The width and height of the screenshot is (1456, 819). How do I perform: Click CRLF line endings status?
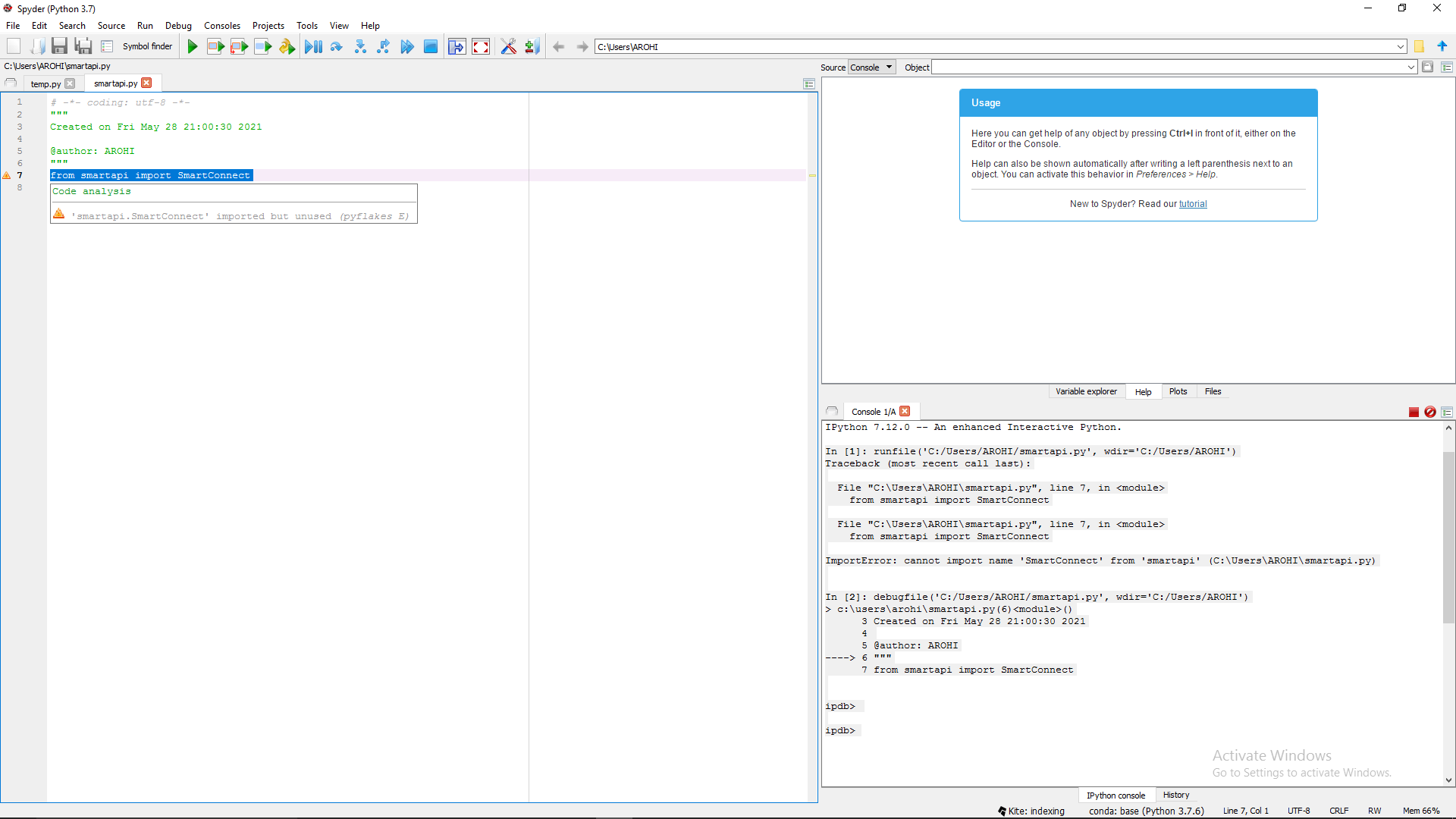coord(1339,811)
